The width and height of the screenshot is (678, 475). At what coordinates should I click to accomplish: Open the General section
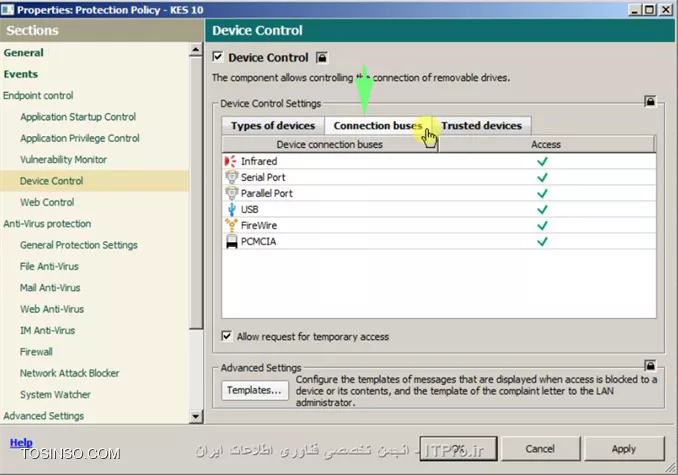tap(23, 53)
